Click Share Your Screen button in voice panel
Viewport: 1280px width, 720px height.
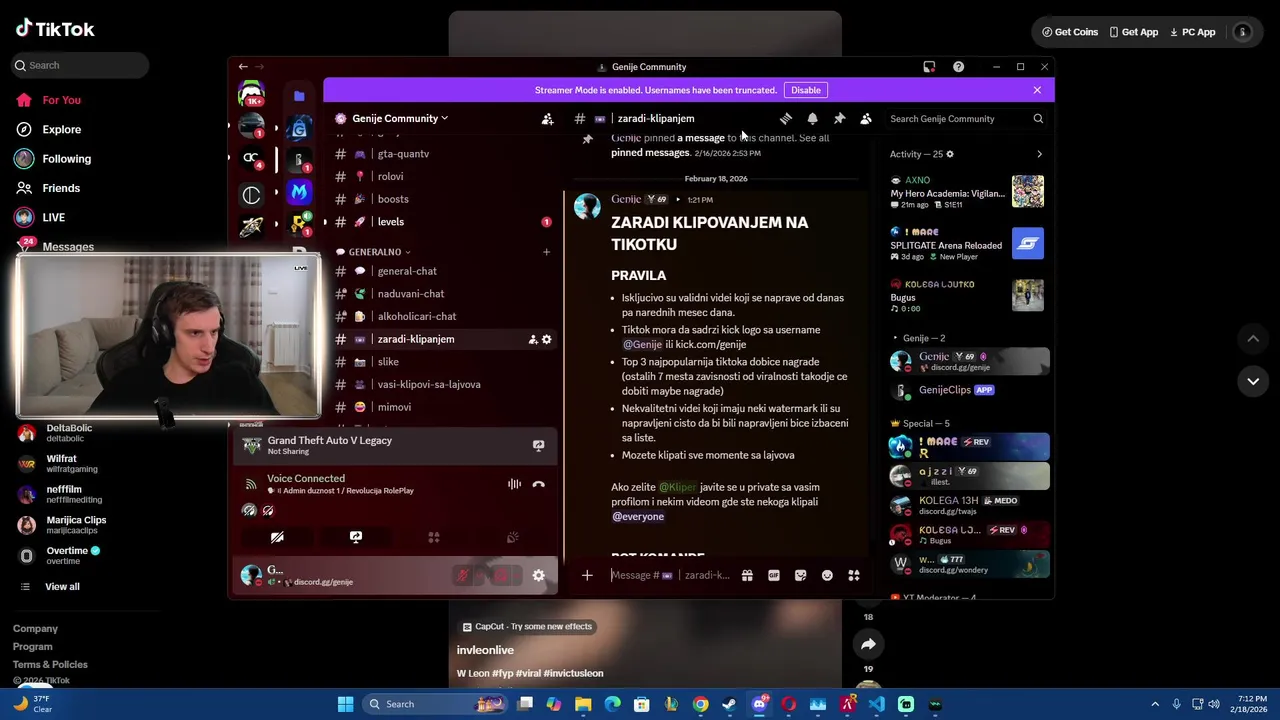tap(355, 537)
